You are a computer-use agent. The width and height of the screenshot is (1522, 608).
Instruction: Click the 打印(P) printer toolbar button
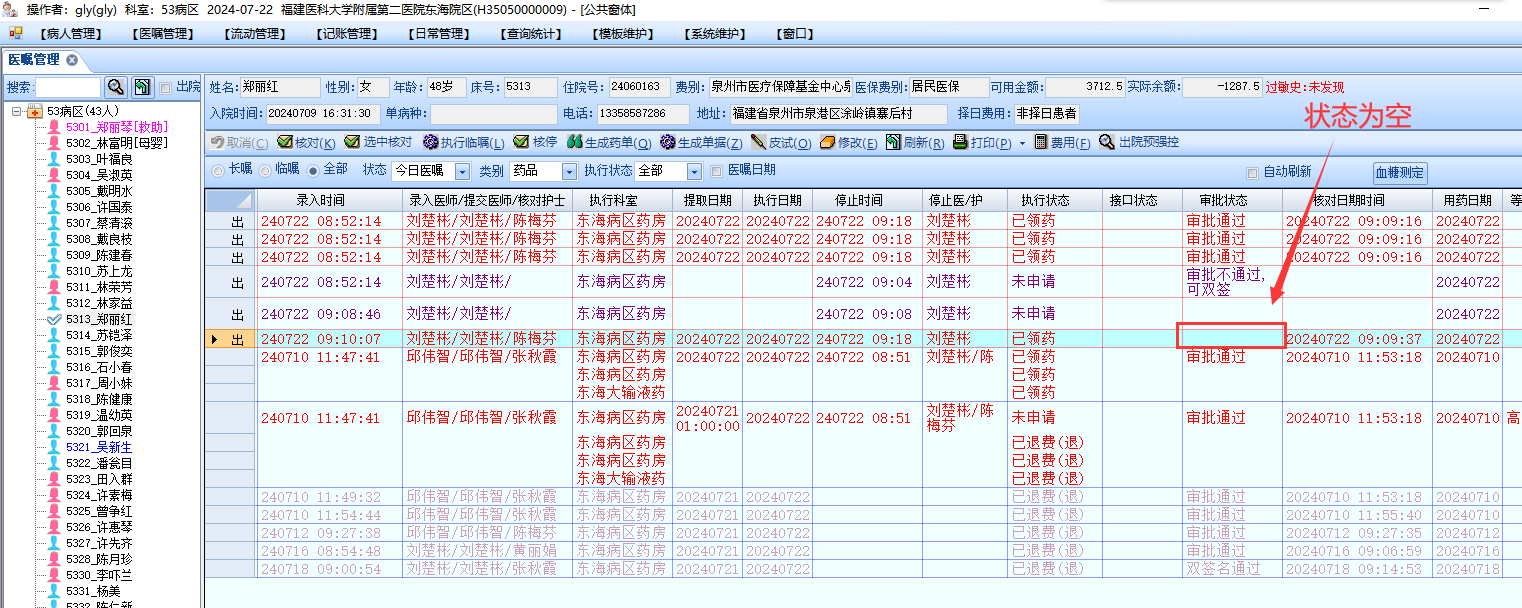click(x=981, y=143)
